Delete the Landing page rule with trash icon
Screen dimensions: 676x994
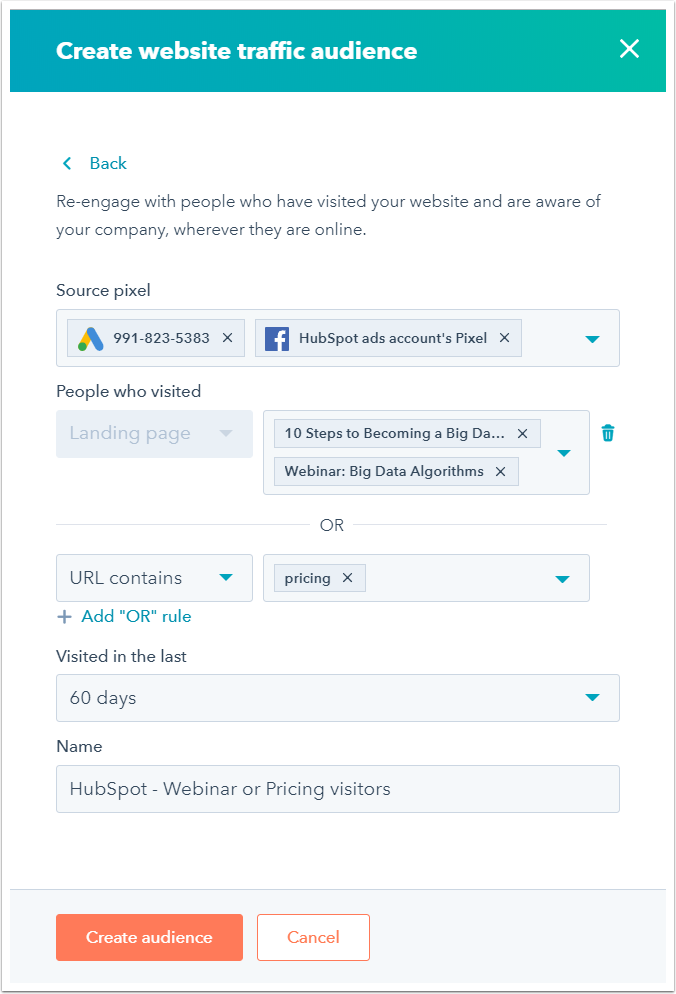click(x=608, y=433)
